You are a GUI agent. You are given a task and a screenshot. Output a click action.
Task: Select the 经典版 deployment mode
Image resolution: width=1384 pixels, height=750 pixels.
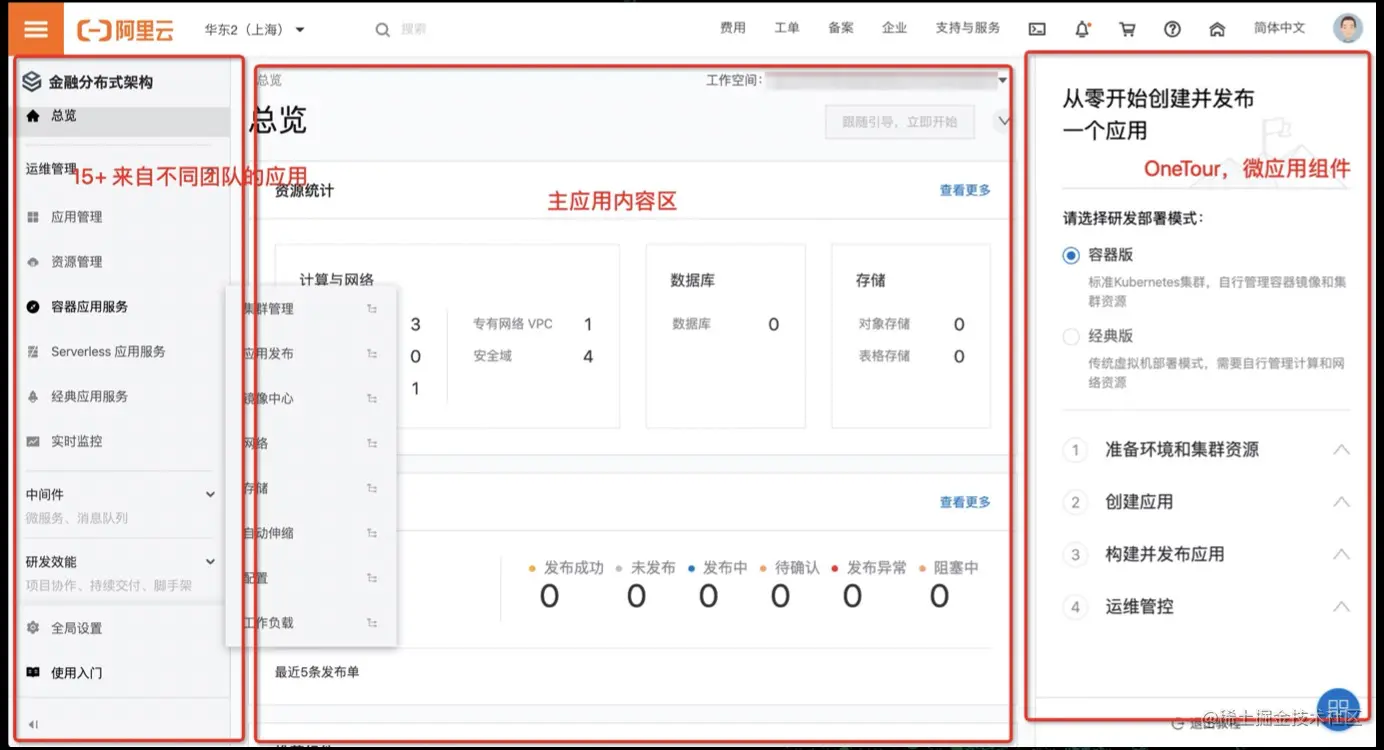[x=1071, y=337]
